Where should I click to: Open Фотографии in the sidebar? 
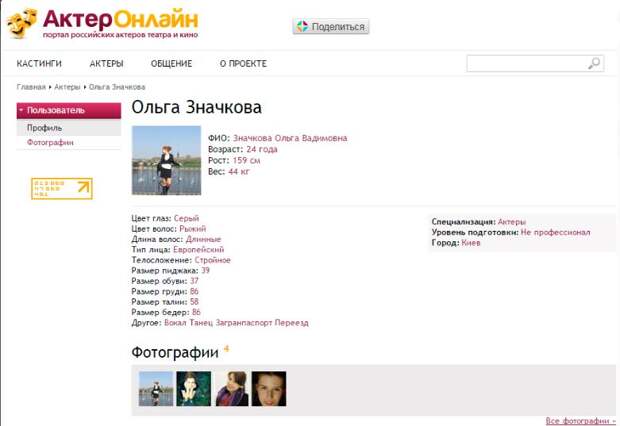point(50,143)
